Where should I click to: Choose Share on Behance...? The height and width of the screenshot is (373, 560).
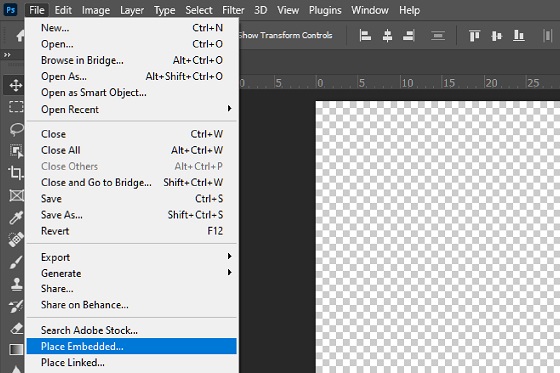coord(132,304)
